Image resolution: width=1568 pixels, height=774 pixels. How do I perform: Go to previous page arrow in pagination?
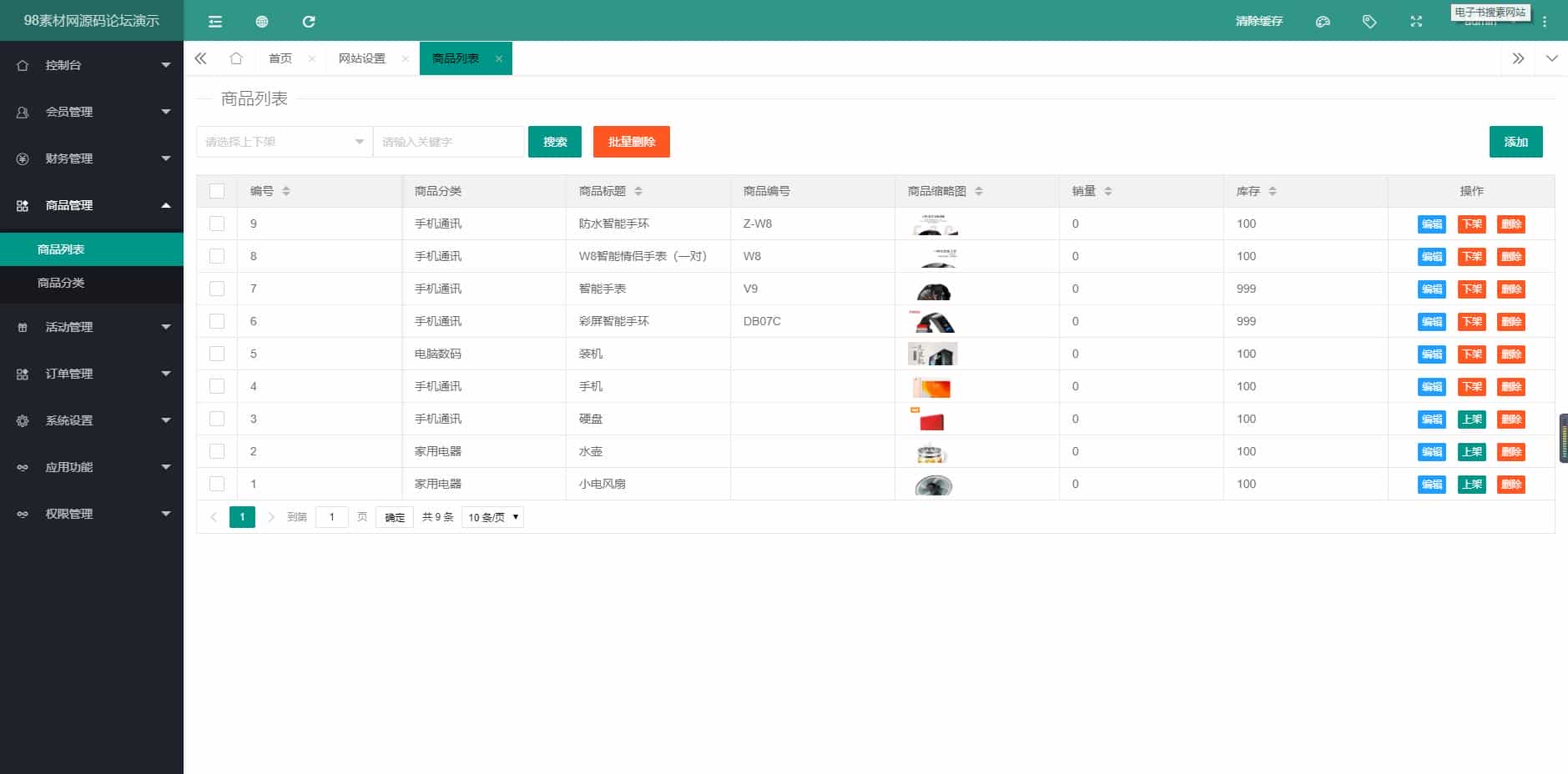pyautogui.click(x=214, y=517)
